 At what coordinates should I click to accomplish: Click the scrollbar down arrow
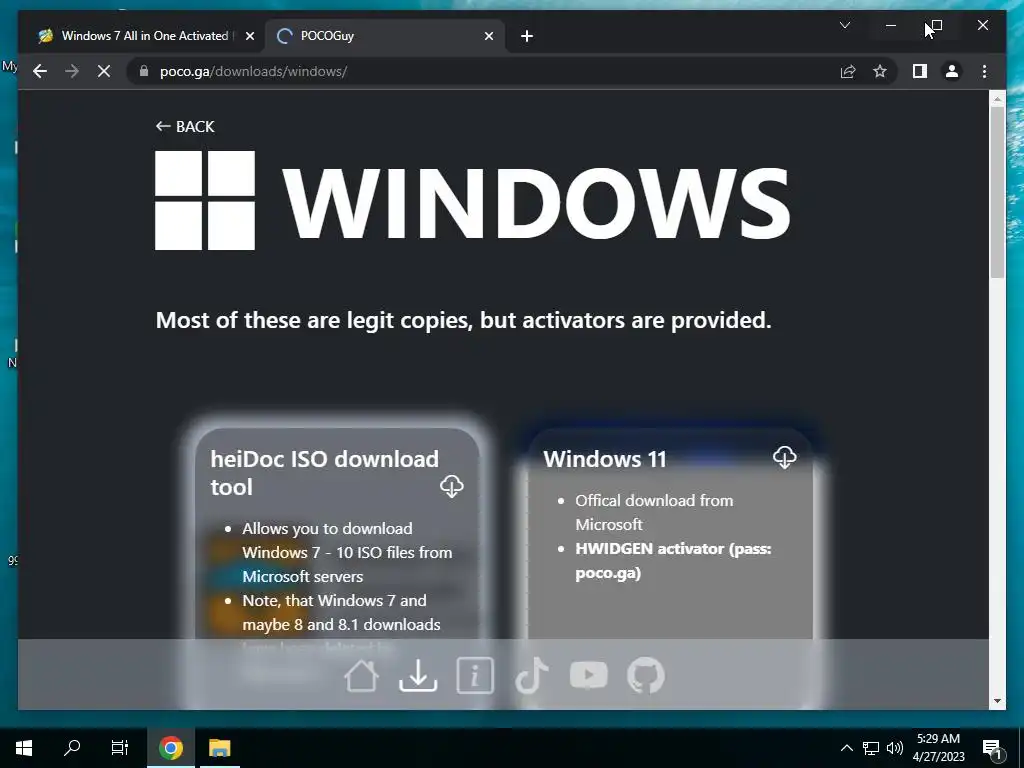(997, 701)
